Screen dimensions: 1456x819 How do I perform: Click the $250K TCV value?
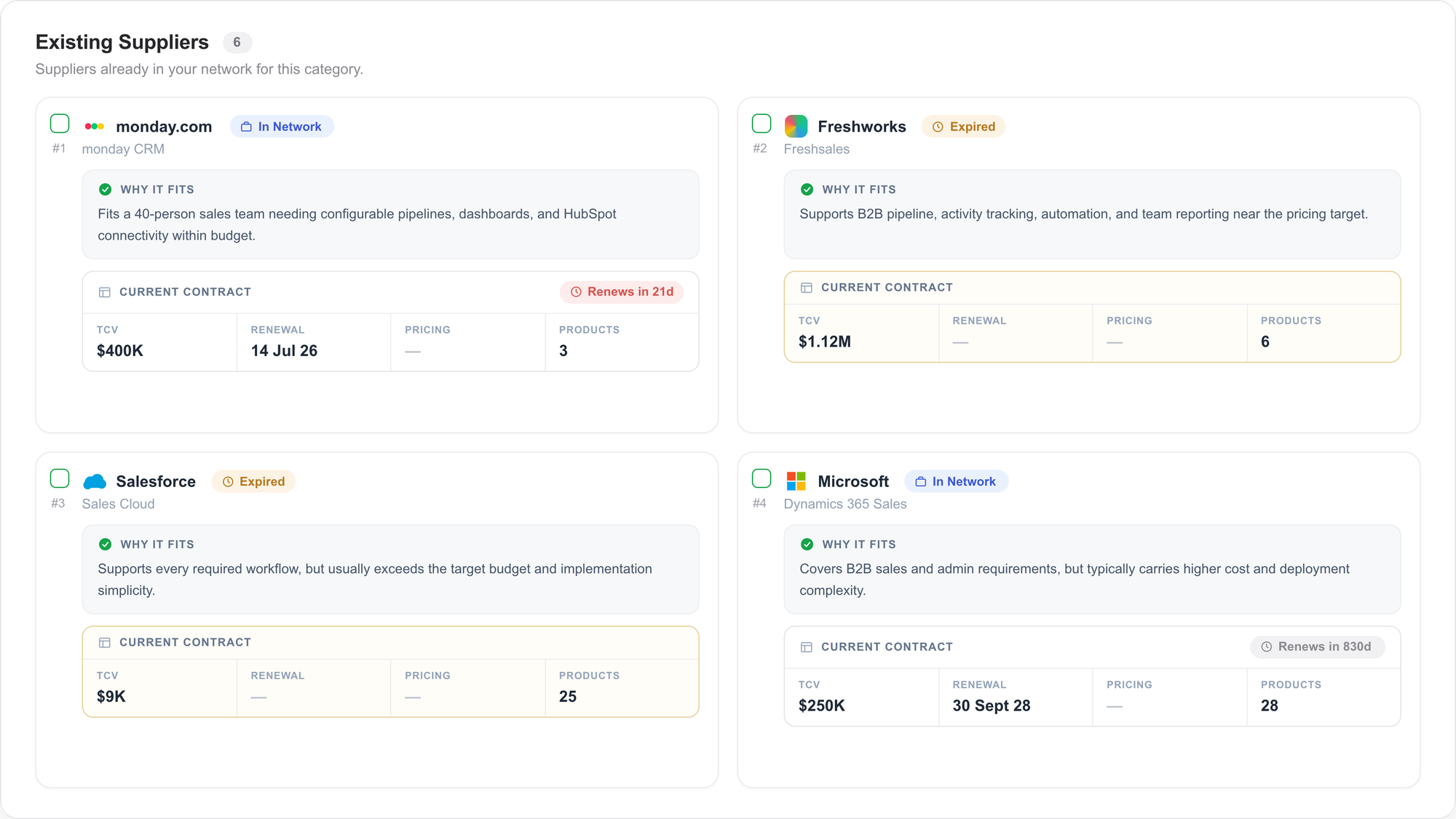click(822, 705)
